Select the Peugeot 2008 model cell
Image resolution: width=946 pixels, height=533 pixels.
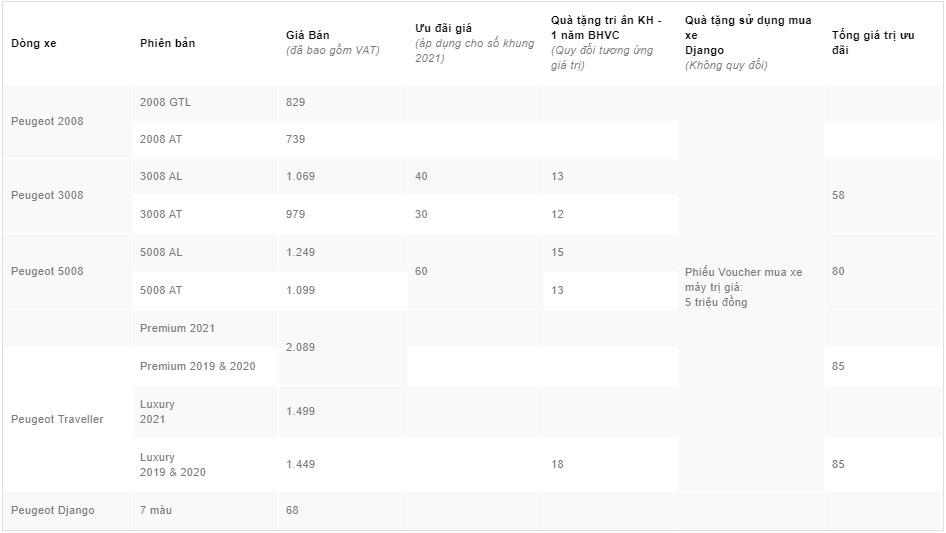pos(47,121)
